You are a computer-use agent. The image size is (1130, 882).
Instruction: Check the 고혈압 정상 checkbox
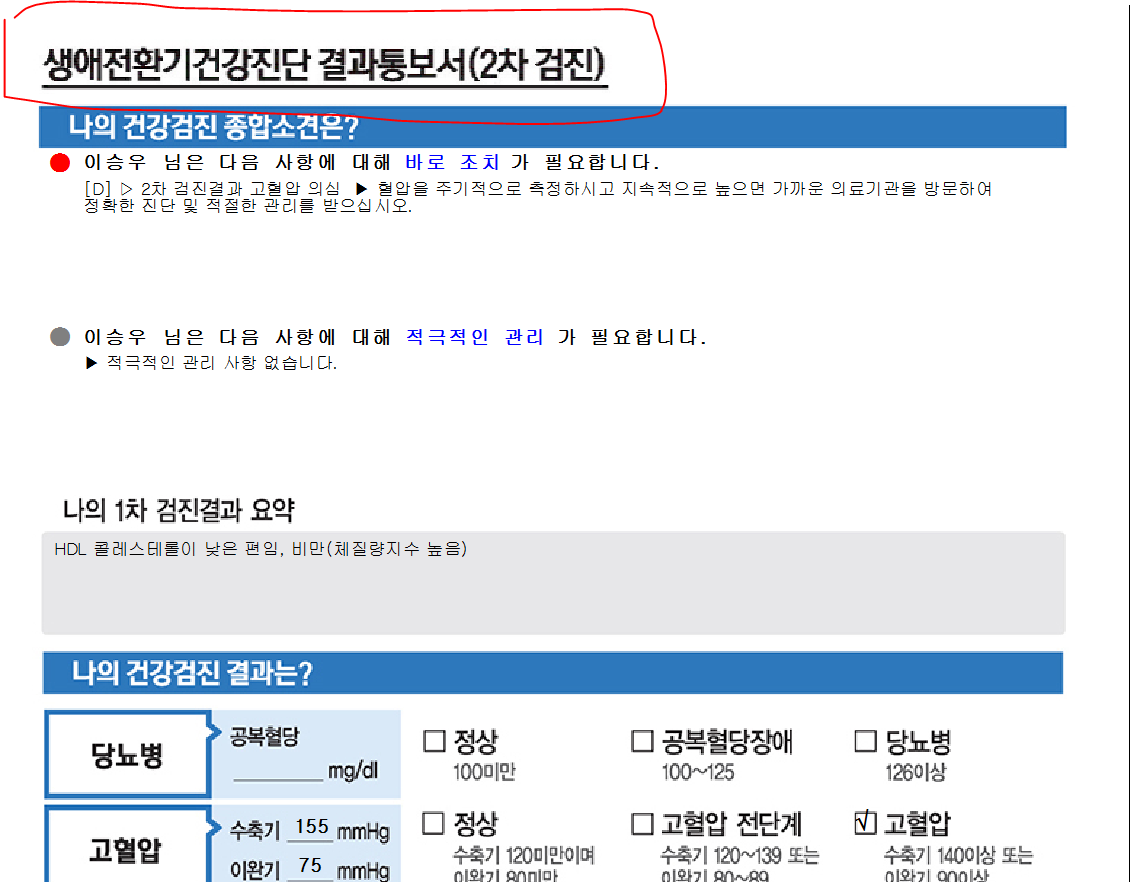pyautogui.click(x=433, y=823)
